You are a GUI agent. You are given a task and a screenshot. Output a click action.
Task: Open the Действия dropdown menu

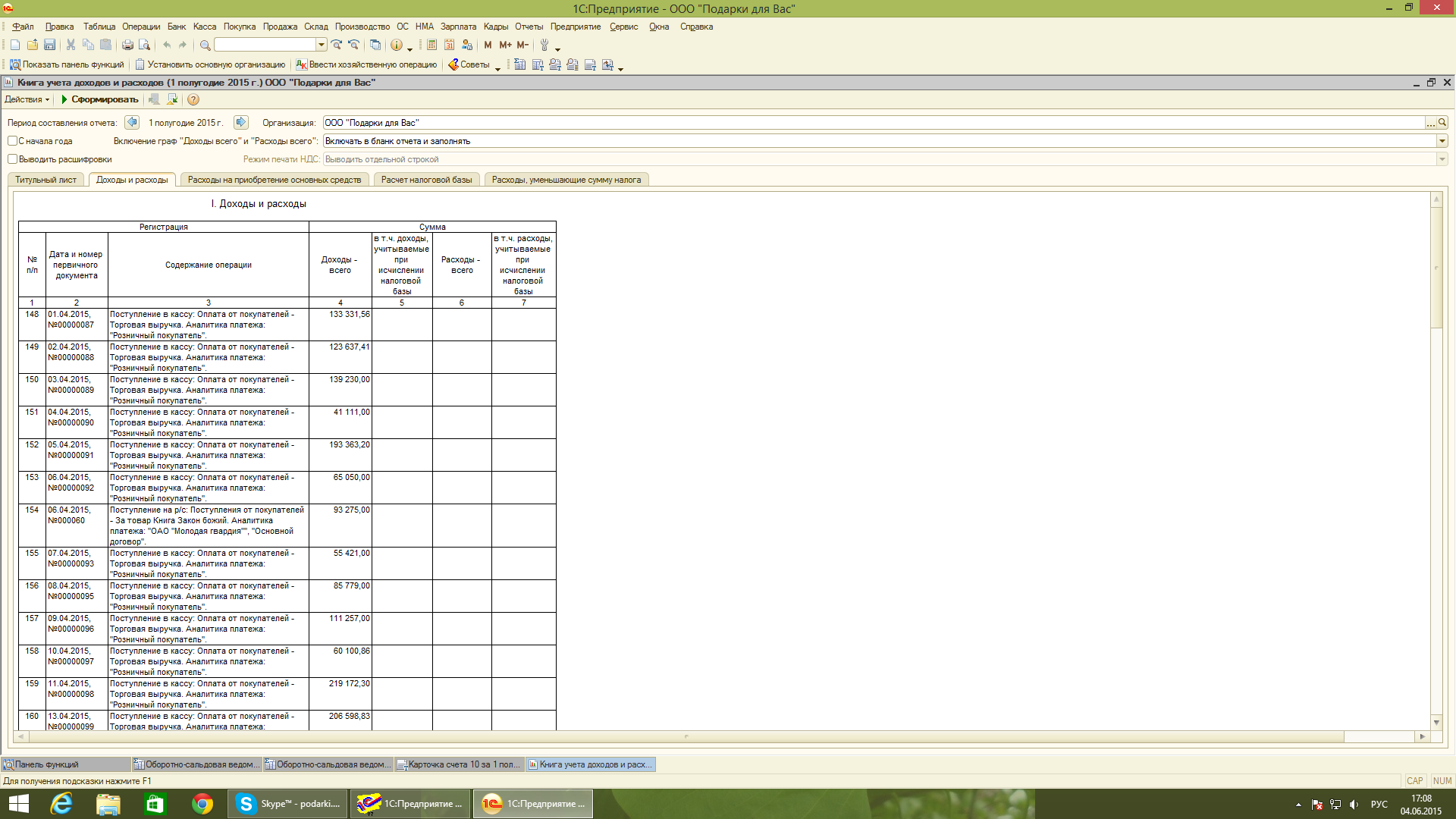pyautogui.click(x=27, y=100)
